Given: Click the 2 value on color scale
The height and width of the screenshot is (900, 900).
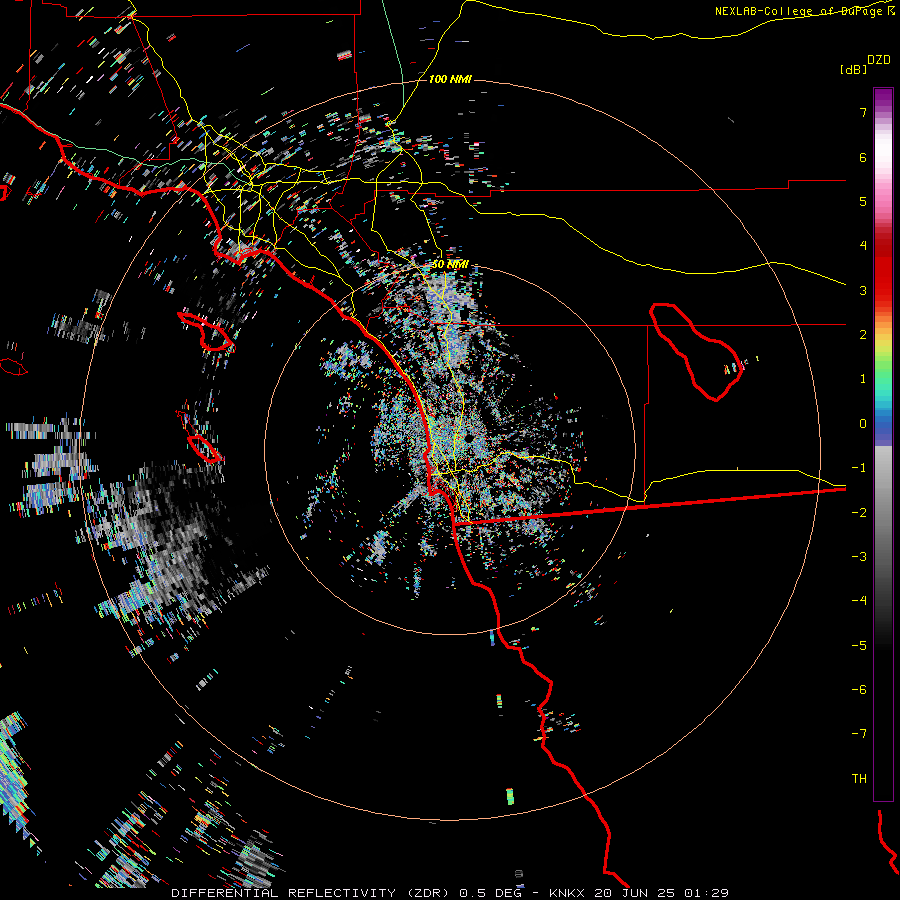Looking at the screenshot, I should (x=863, y=335).
